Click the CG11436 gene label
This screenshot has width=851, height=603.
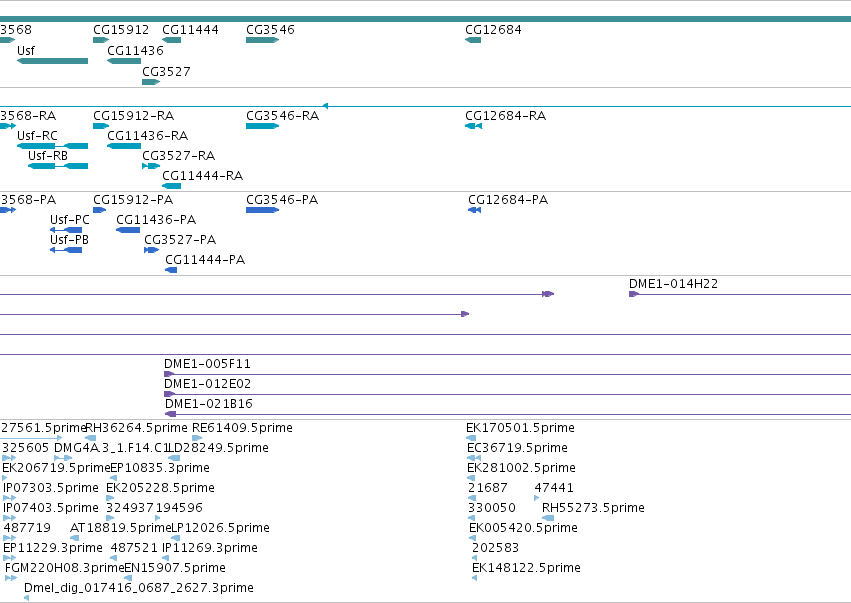[x=135, y=50]
